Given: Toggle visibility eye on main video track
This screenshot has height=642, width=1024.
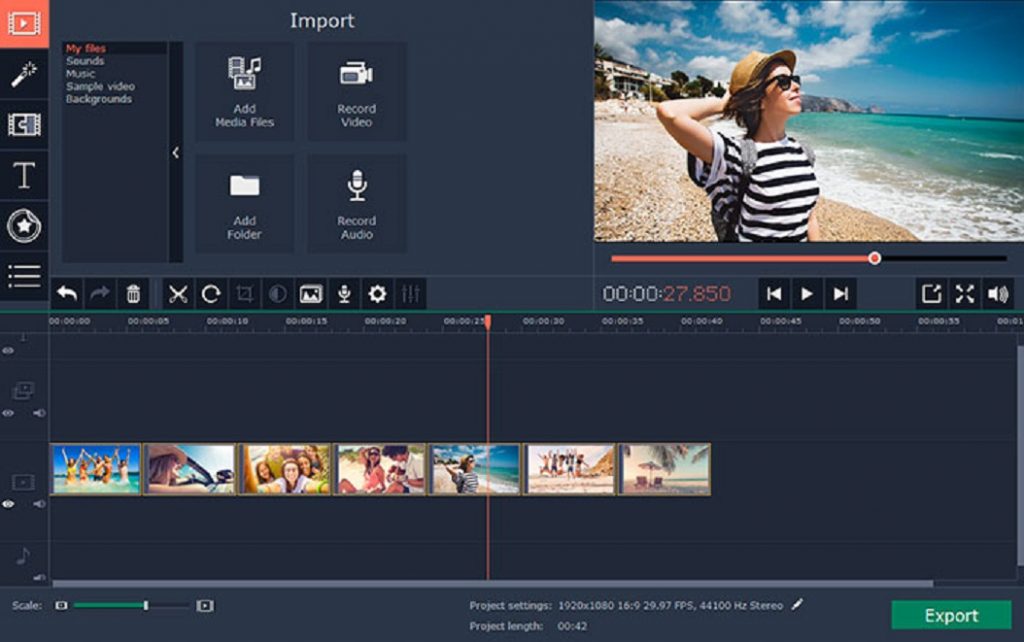Looking at the screenshot, I should pyautogui.click(x=9, y=505).
